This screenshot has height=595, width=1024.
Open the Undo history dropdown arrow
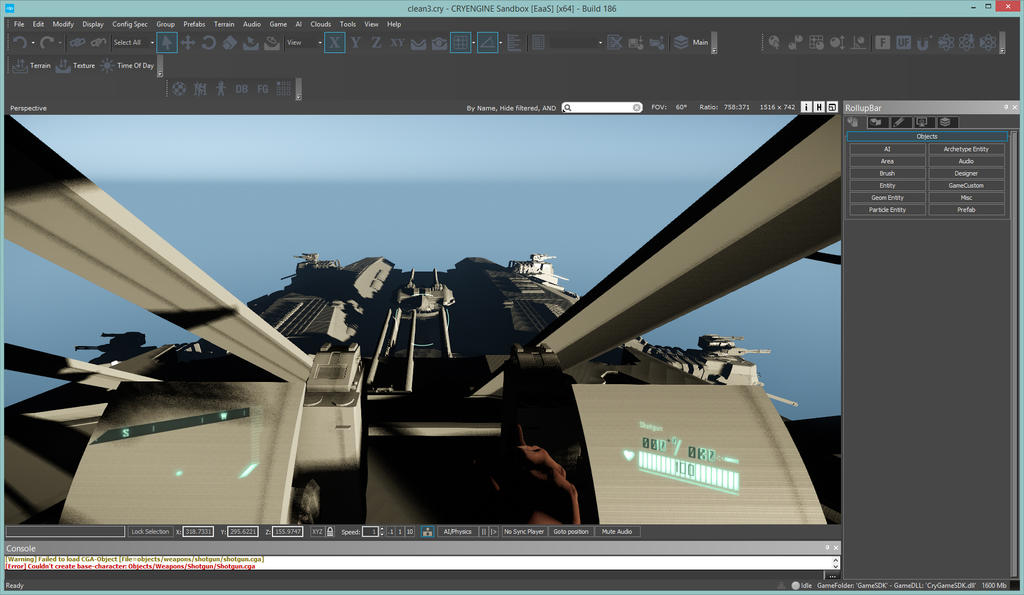click(x=33, y=43)
